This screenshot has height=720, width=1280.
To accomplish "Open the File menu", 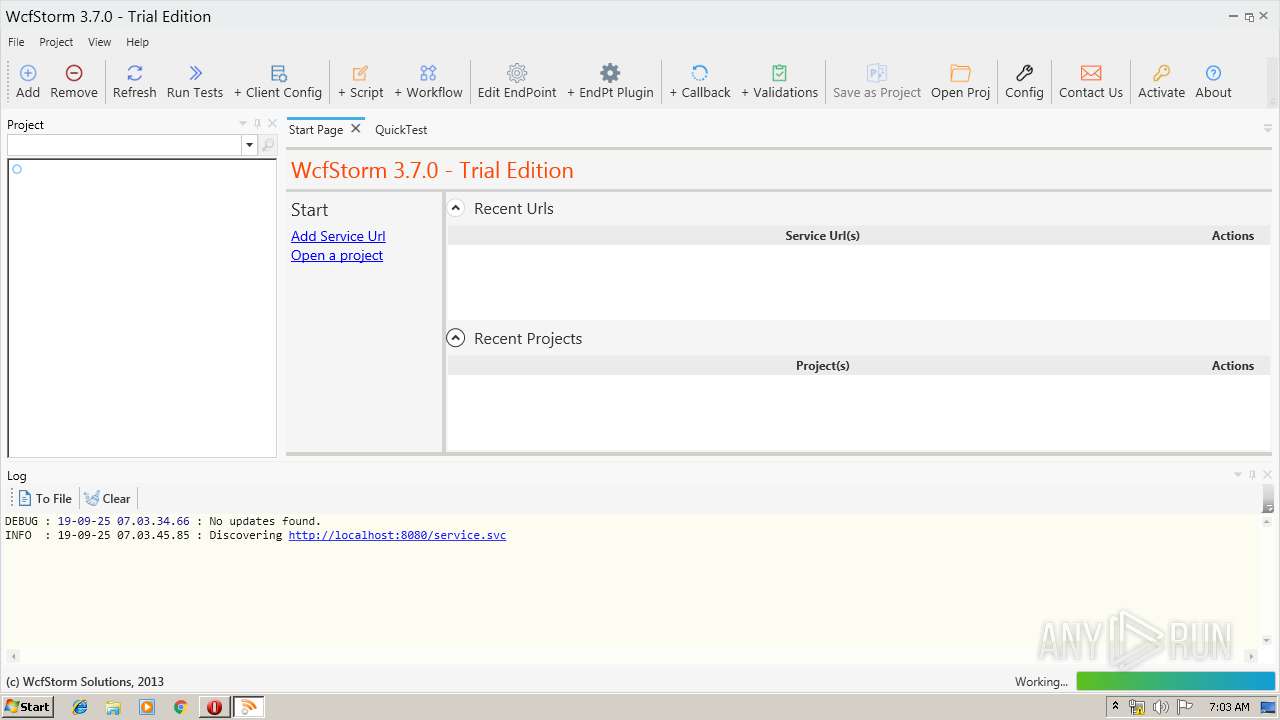I will (16, 42).
